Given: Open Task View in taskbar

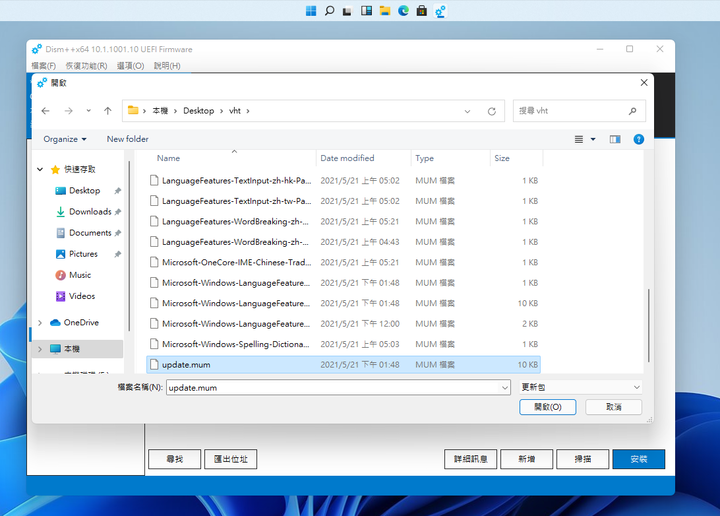Looking at the screenshot, I should click(347, 11).
